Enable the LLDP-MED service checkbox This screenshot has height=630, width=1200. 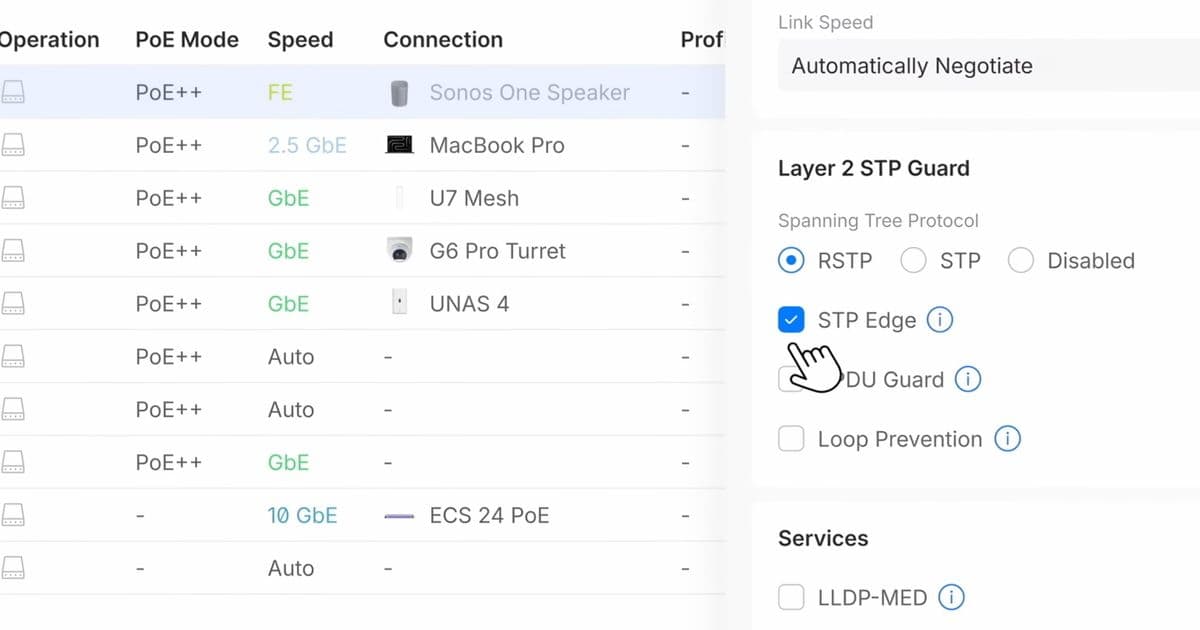coord(790,596)
